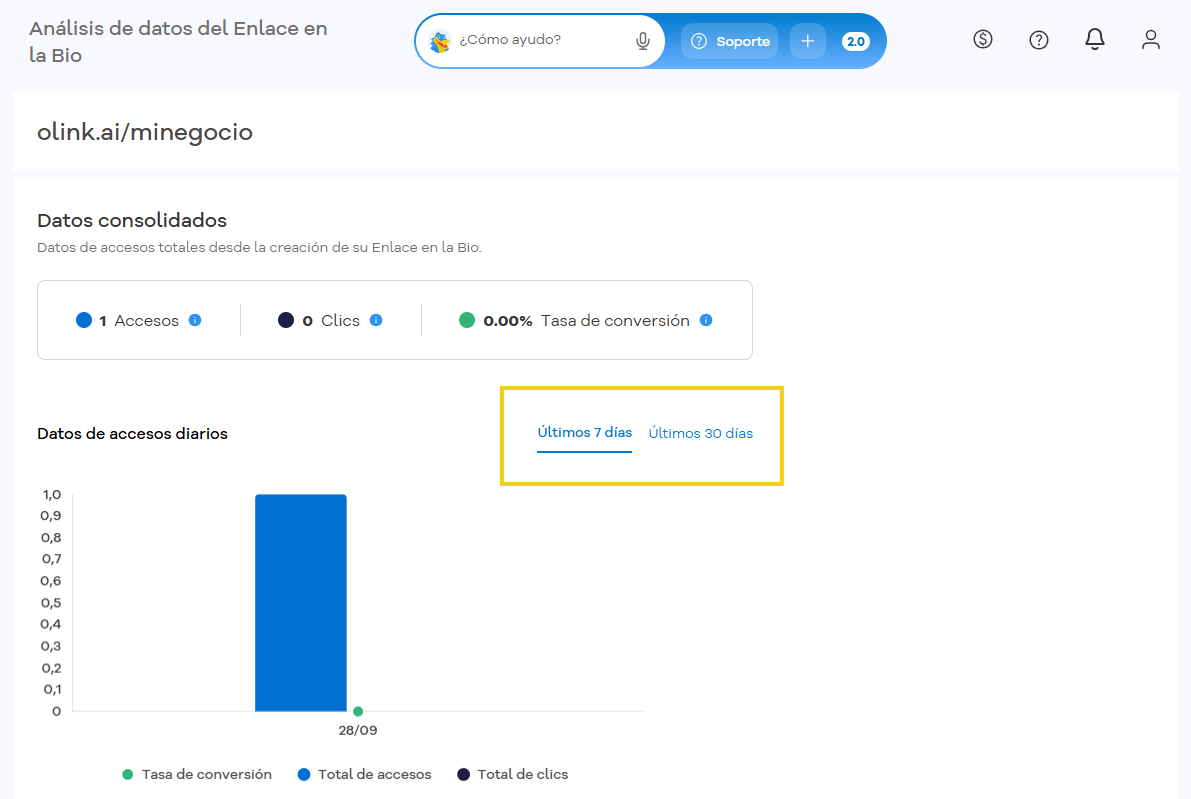Click the 2.0 version badge
The image size is (1191, 799).
855,41
